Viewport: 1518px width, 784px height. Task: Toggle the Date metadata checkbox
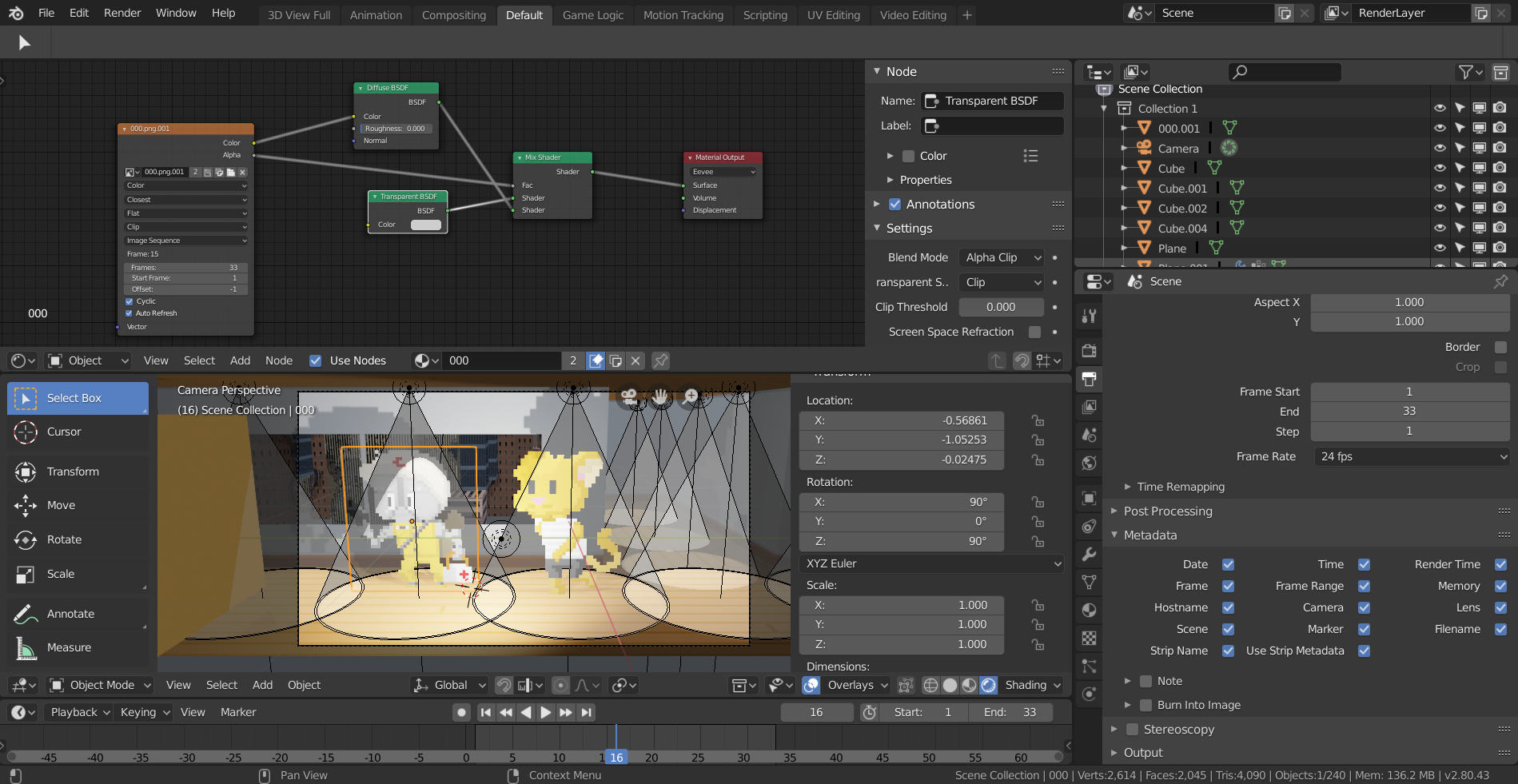point(1229,564)
